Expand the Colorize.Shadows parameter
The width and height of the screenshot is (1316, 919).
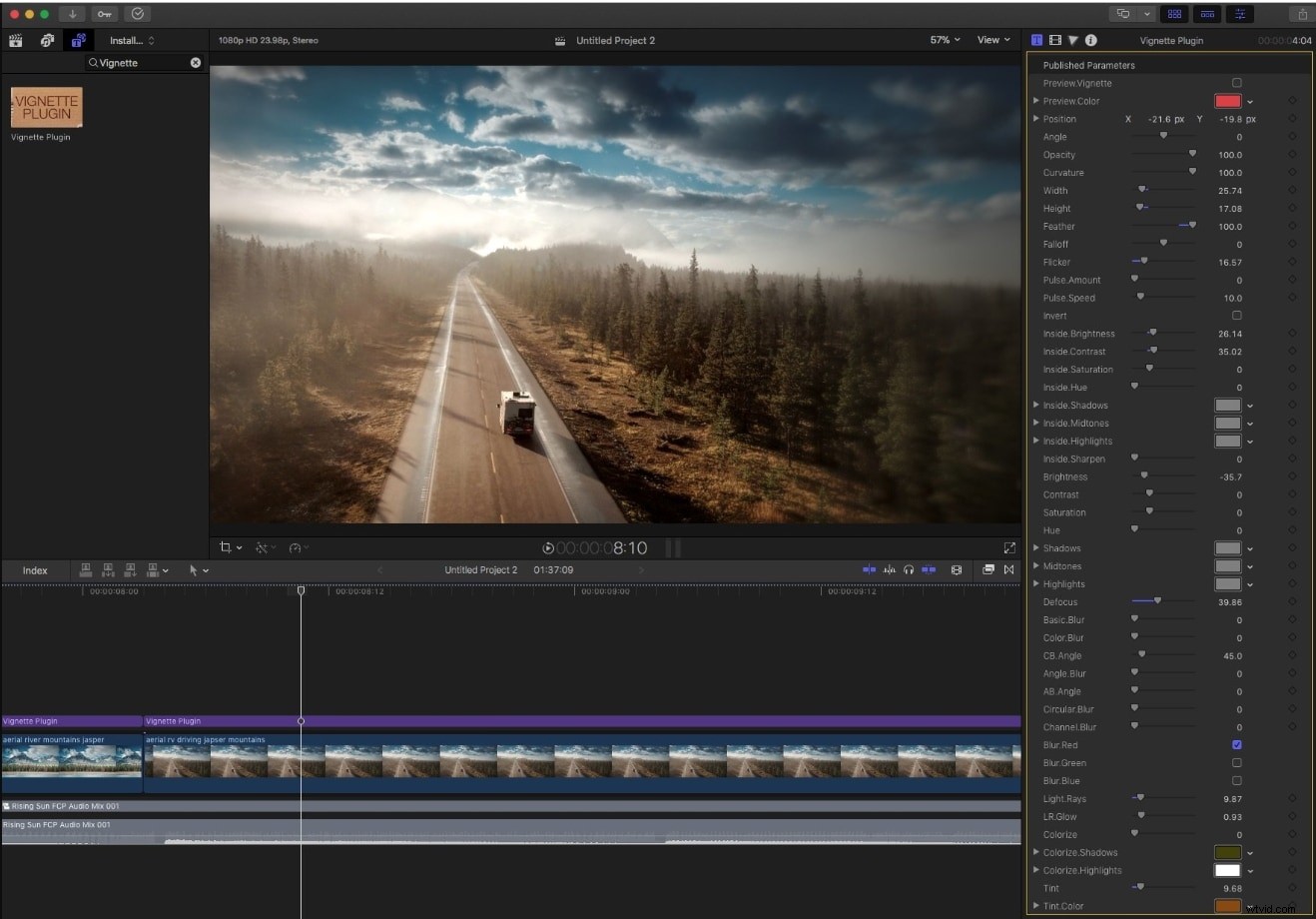(1036, 852)
